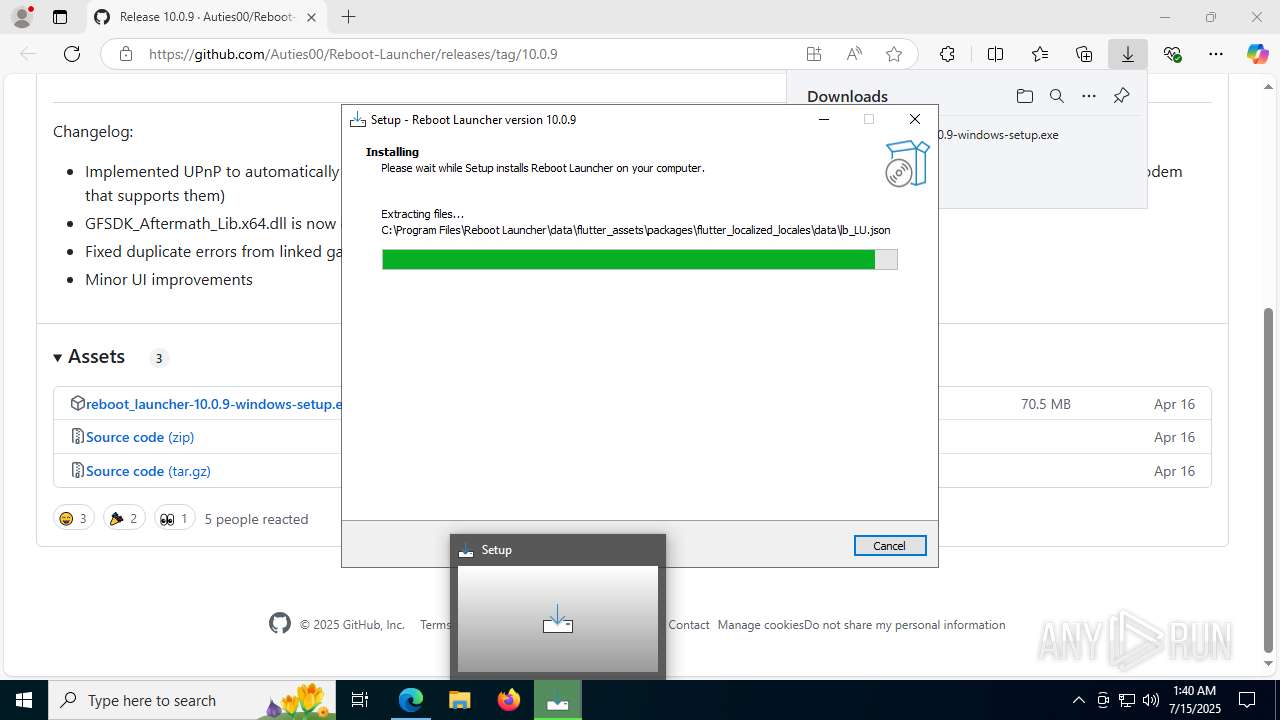This screenshot has height=720, width=1280.
Task: Open Task View on the taskbar
Action: [x=361, y=700]
